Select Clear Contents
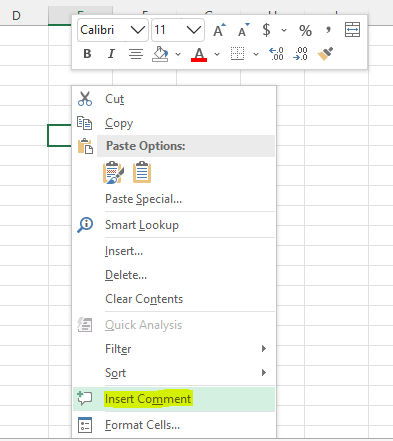This screenshot has height=441, width=393. [174, 299]
